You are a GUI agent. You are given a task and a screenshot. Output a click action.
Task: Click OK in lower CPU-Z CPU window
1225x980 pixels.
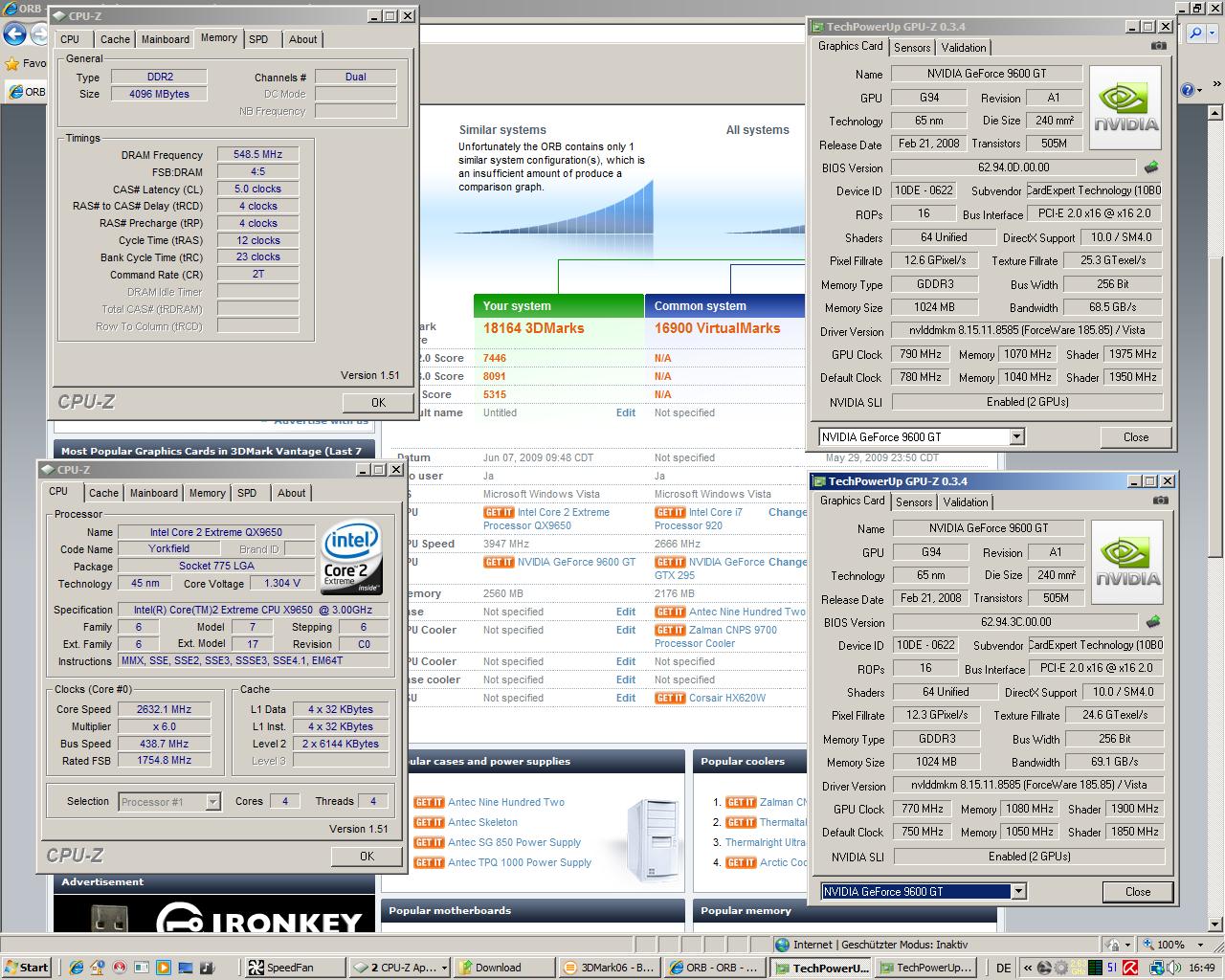pos(367,857)
